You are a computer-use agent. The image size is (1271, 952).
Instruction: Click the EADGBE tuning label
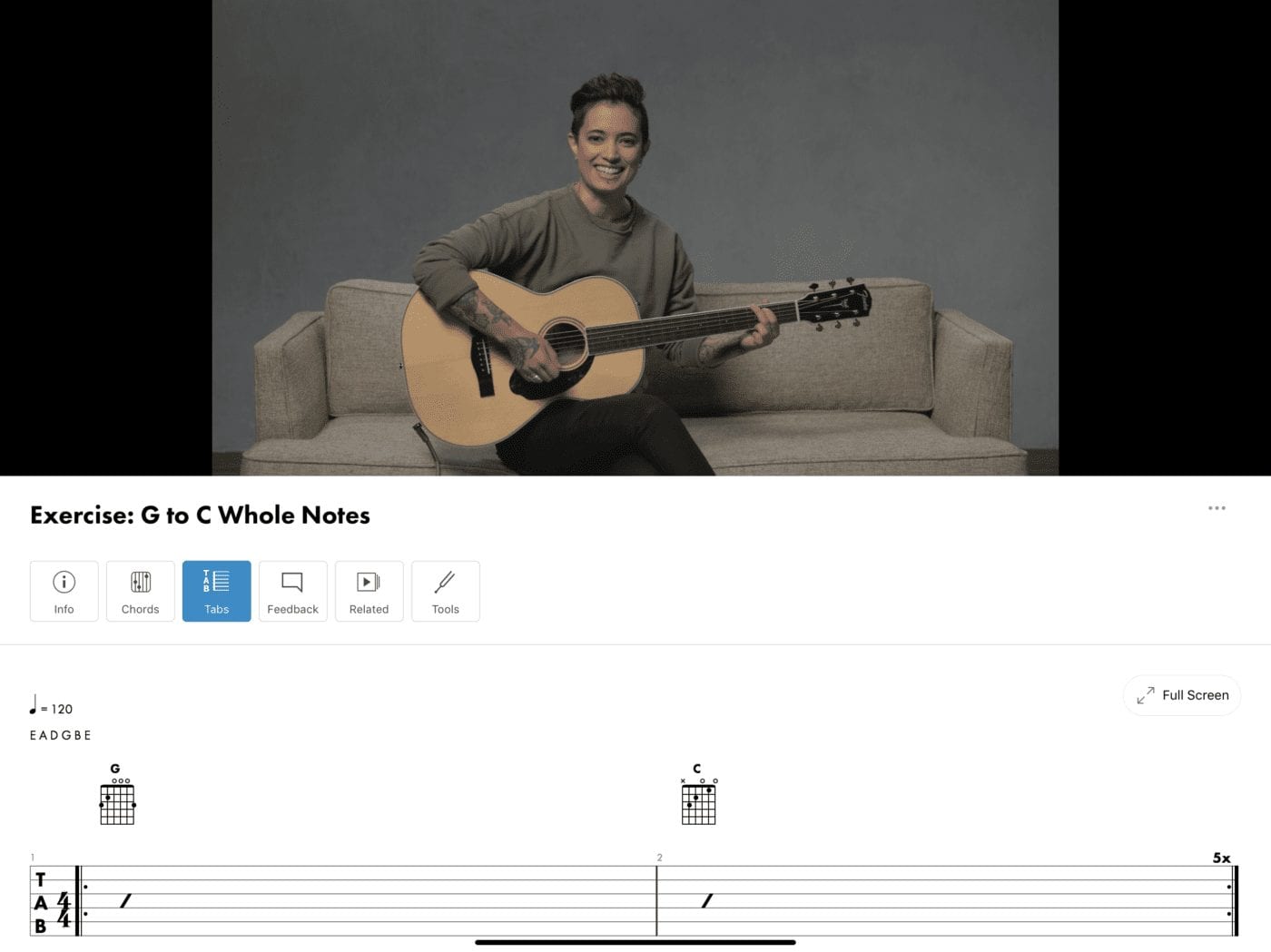[x=61, y=735]
